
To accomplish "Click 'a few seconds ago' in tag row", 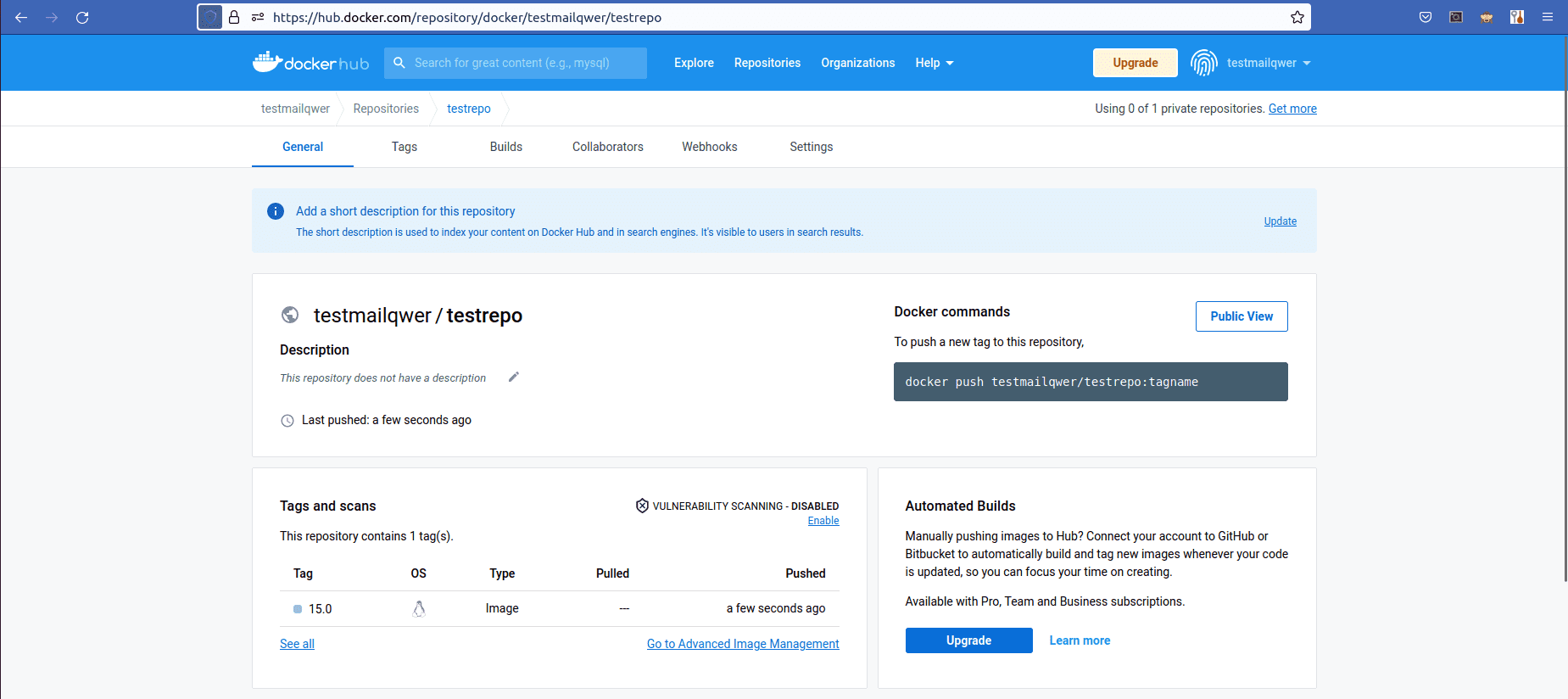I will [776, 608].
